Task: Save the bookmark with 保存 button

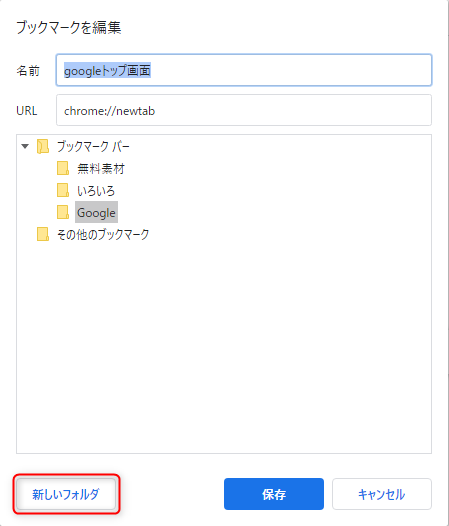Action: pyautogui.click(x=274, y=494)
